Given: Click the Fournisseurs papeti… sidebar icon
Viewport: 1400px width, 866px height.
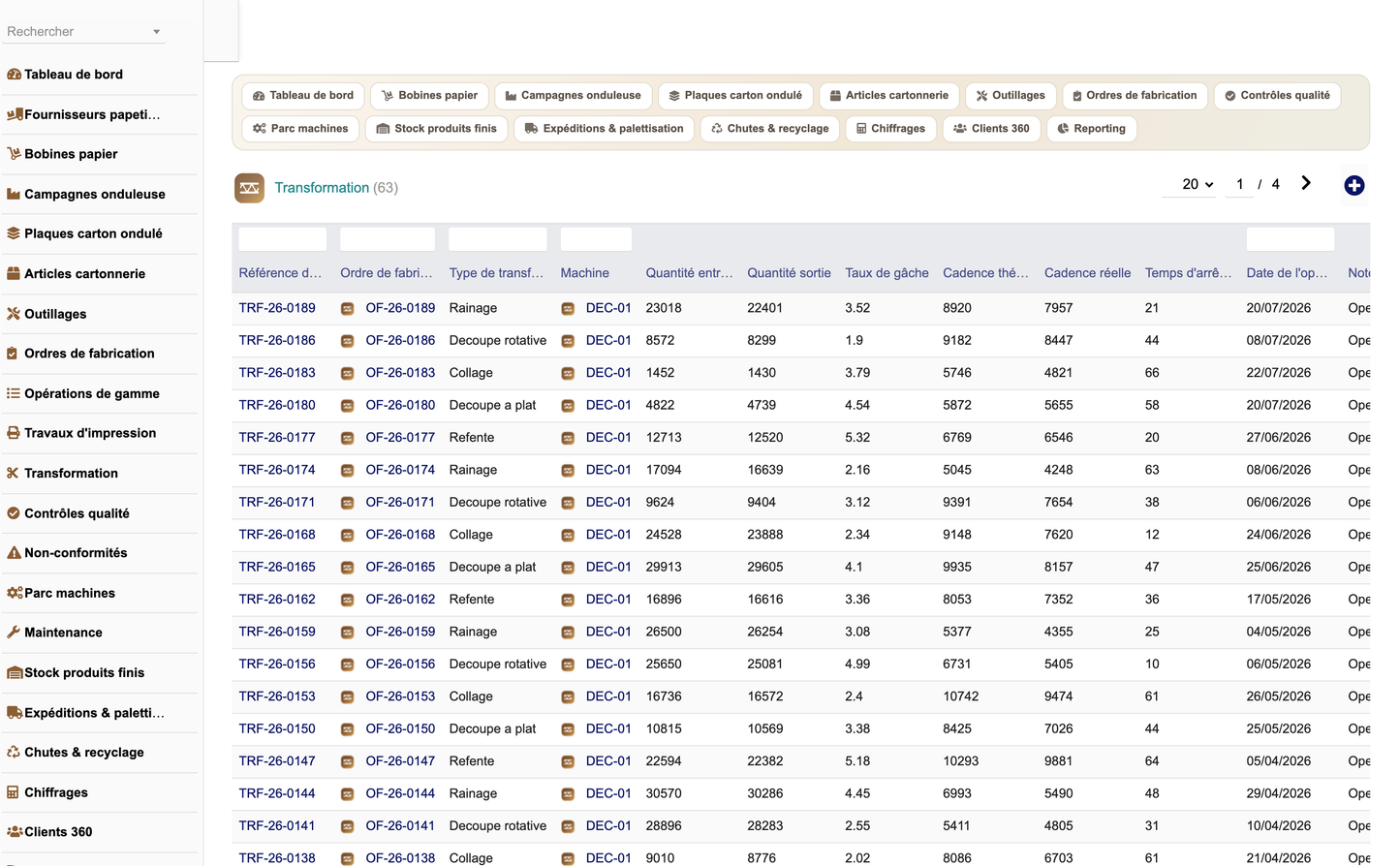Looking at the screenshot, I should (14, 114).
